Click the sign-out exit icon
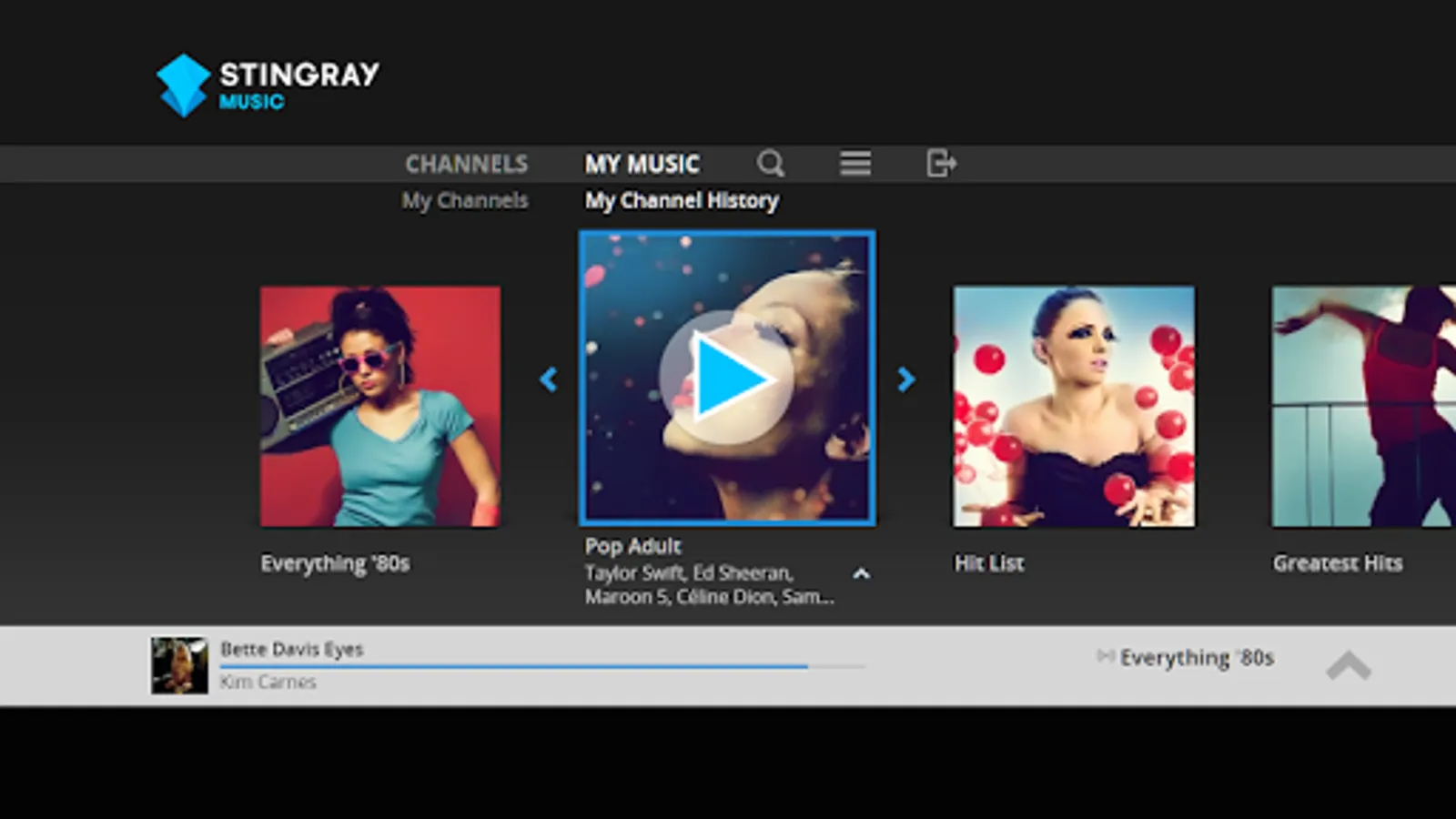 tap(941, 164)
